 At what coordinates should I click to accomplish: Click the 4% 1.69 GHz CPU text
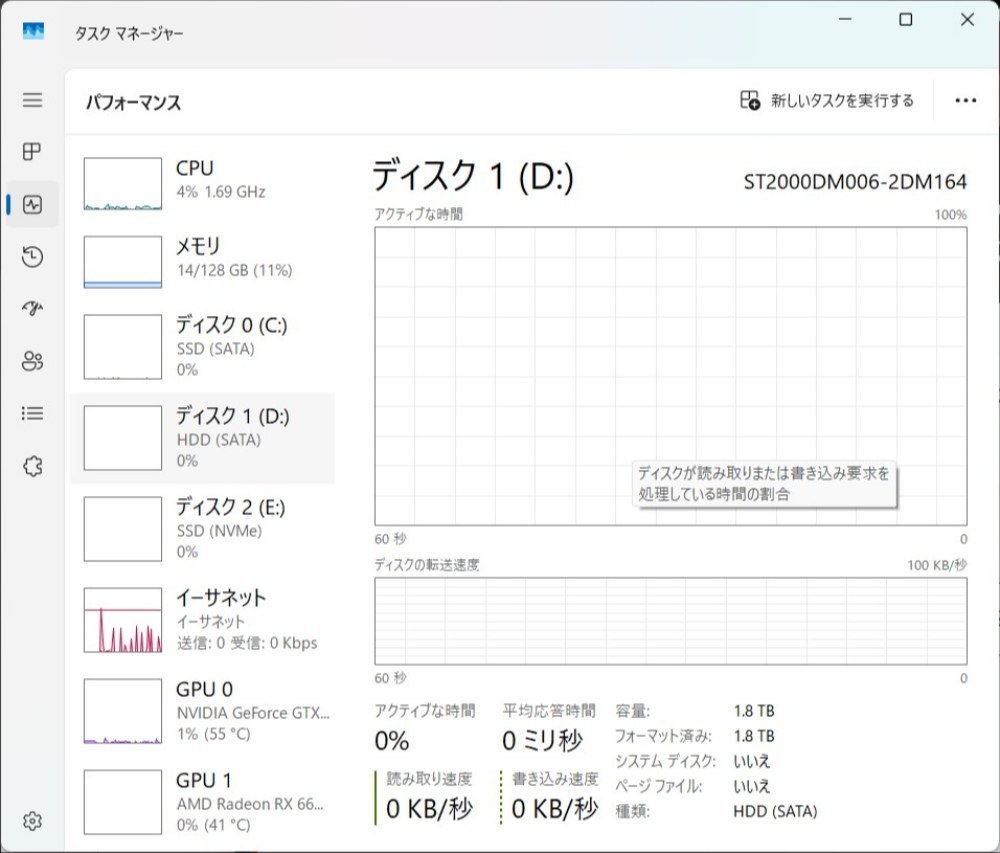pyautogui.click(x=221, y=192)
